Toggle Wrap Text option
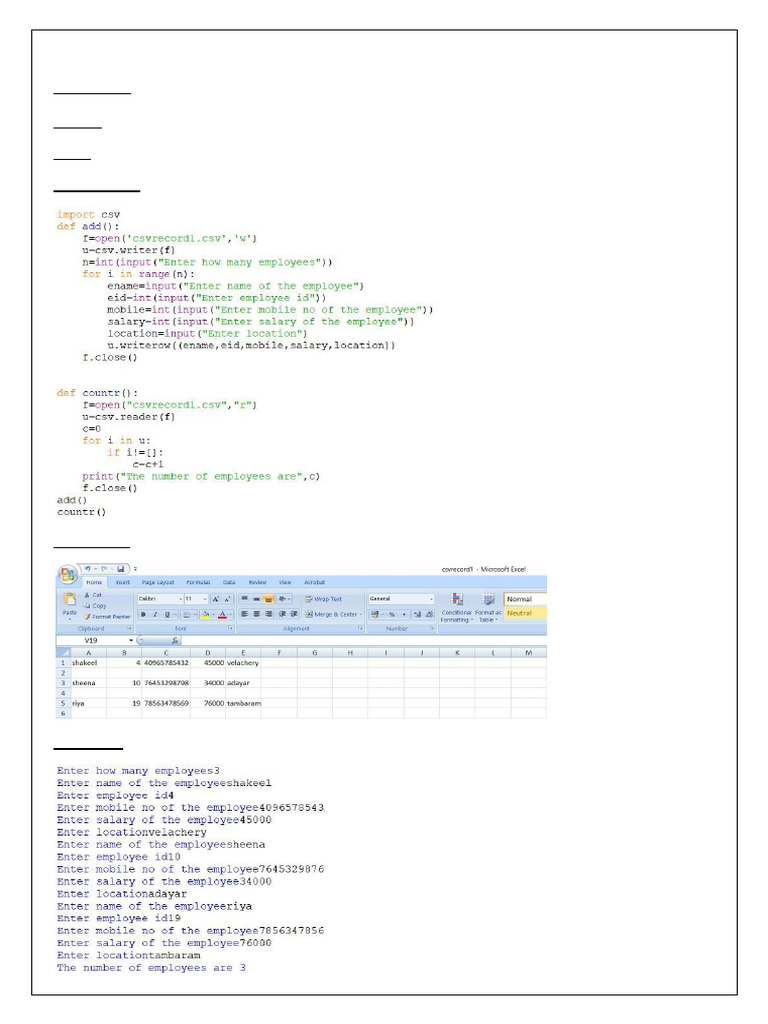Screen dimensions: 768x1024 click(324, 599)
